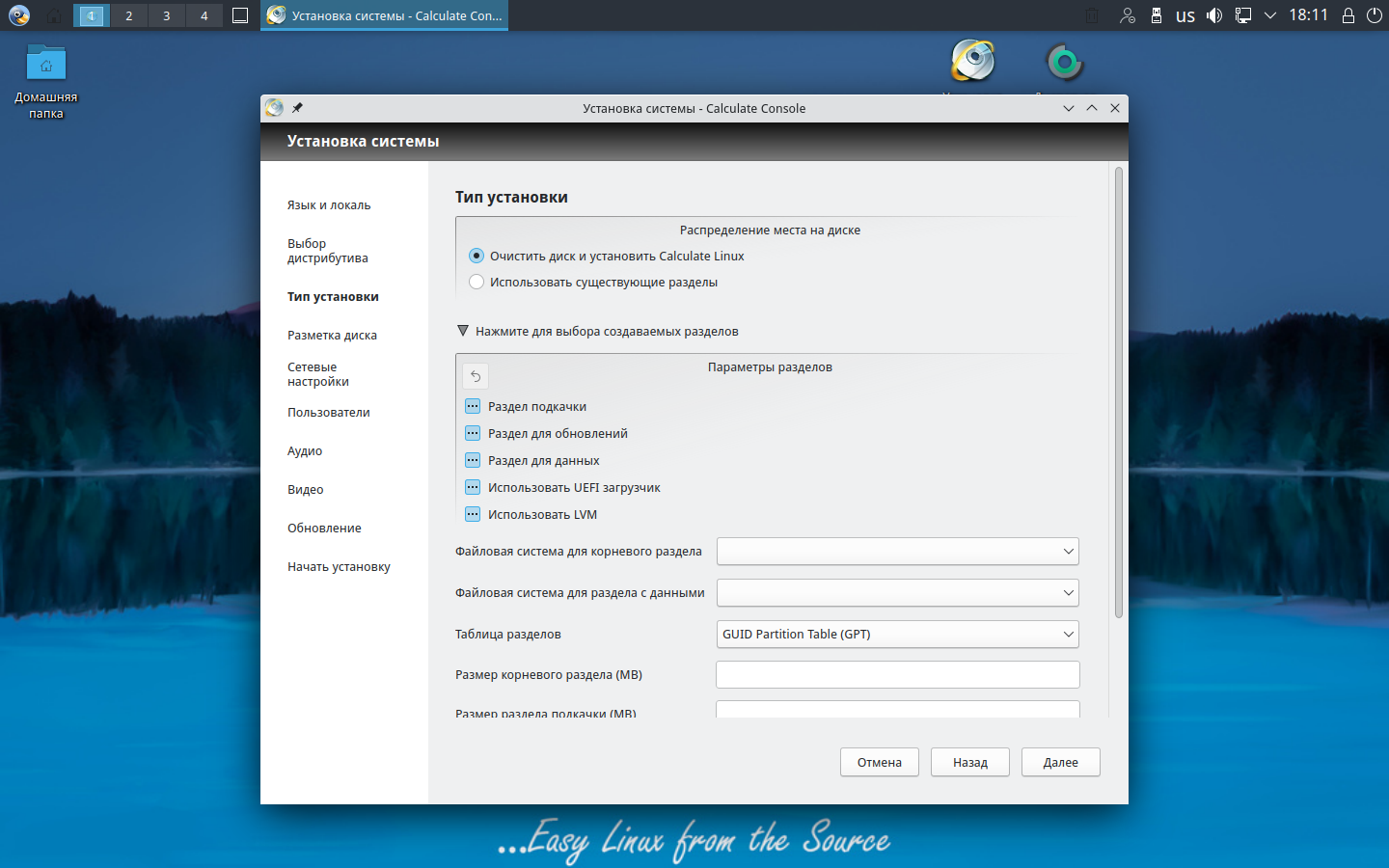Click the show desktop icon in the panel
Image resolution: width=1389 pixels, height=868 pixels.
tap(240, 15)
